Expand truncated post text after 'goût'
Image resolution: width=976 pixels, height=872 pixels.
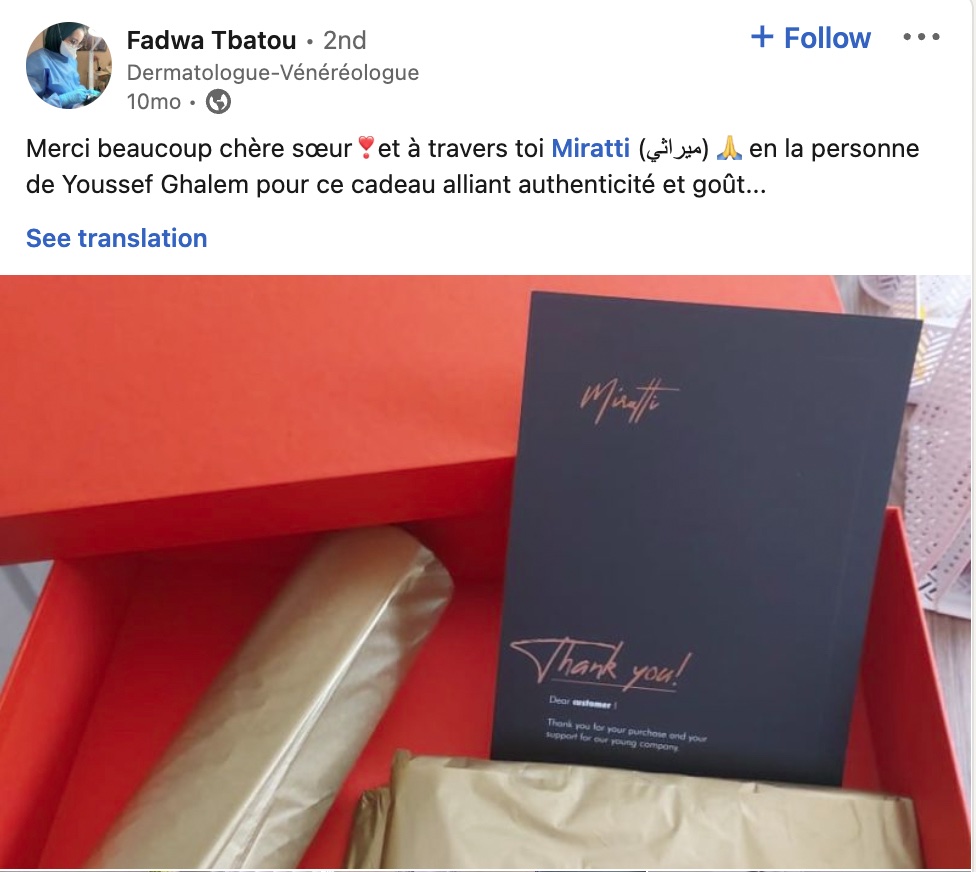coord(756,185)
